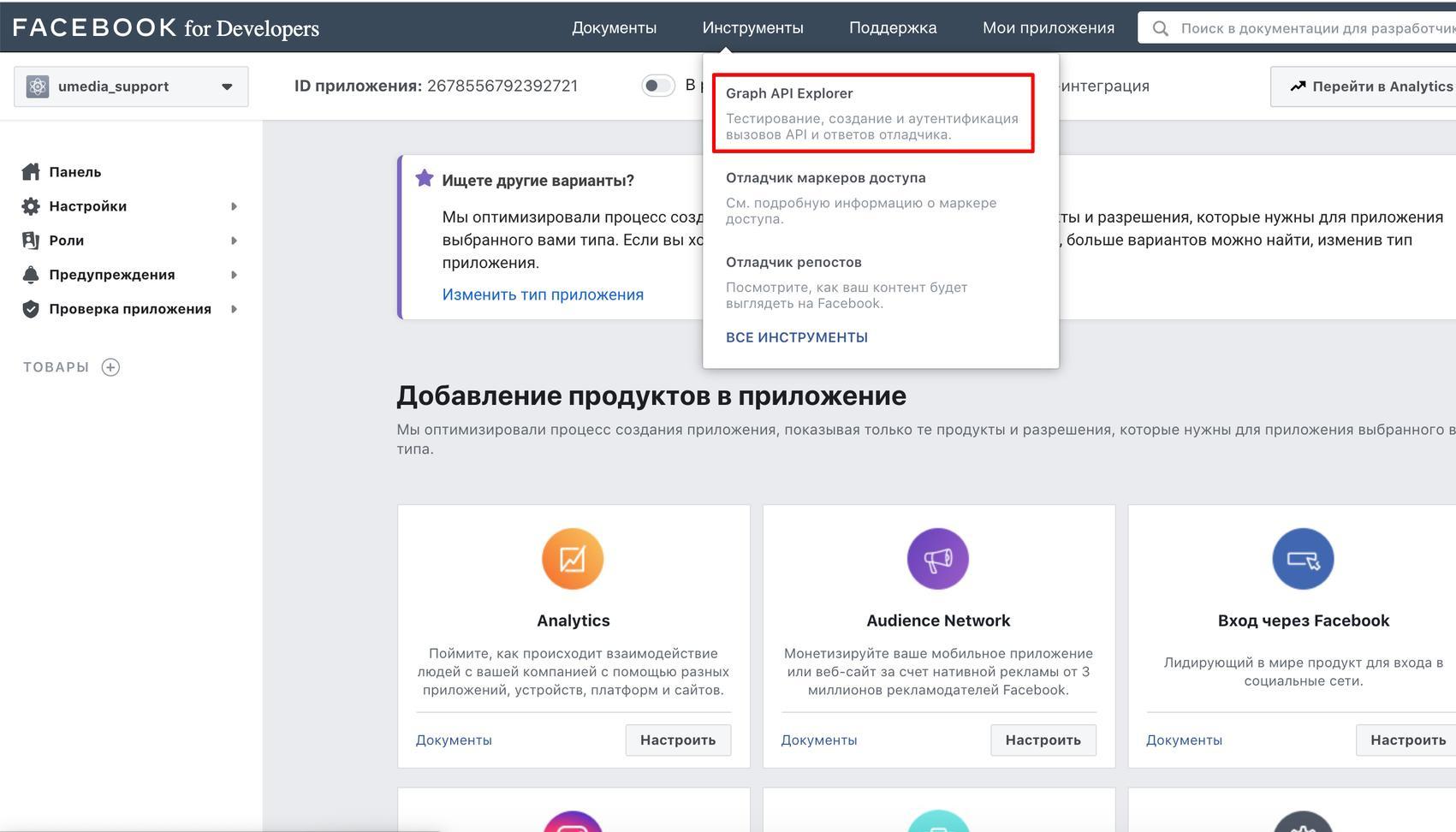The image size is (1456, 832).
Task: Click Настроить button for Вход через Facebook
Action: (x=1408, y=740)
